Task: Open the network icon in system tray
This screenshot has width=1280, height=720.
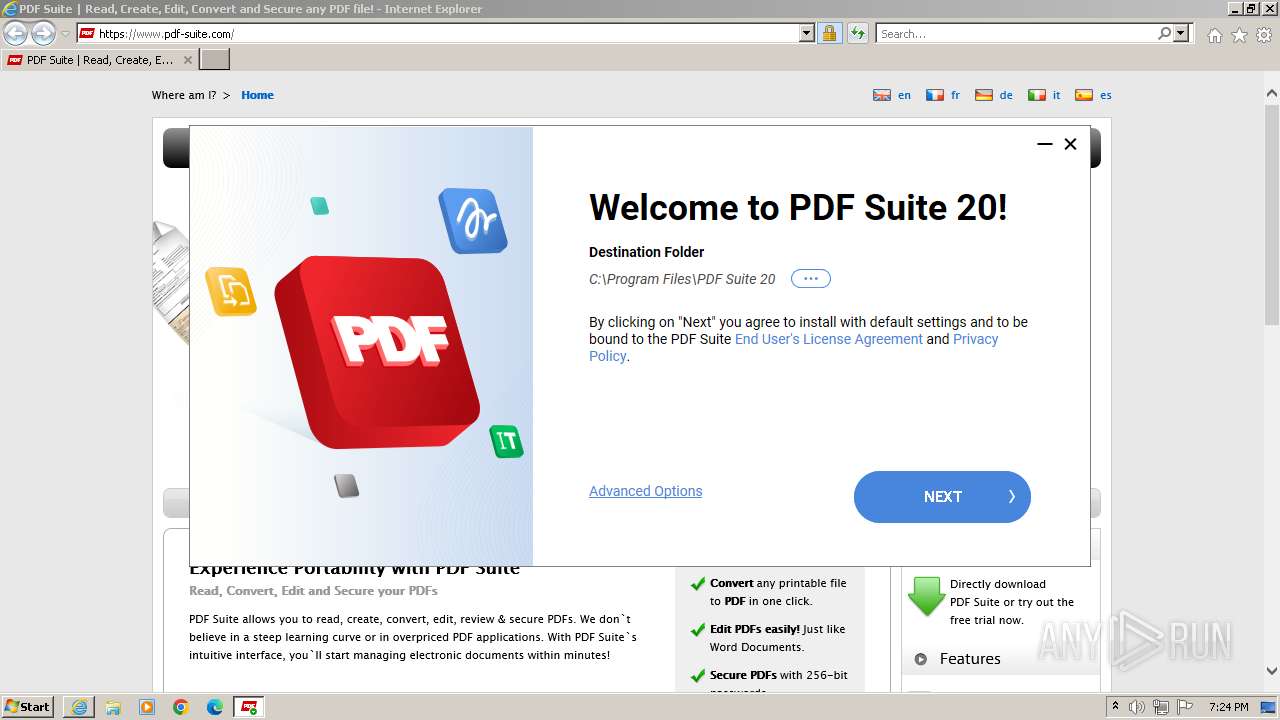Action: (1161, 707)
